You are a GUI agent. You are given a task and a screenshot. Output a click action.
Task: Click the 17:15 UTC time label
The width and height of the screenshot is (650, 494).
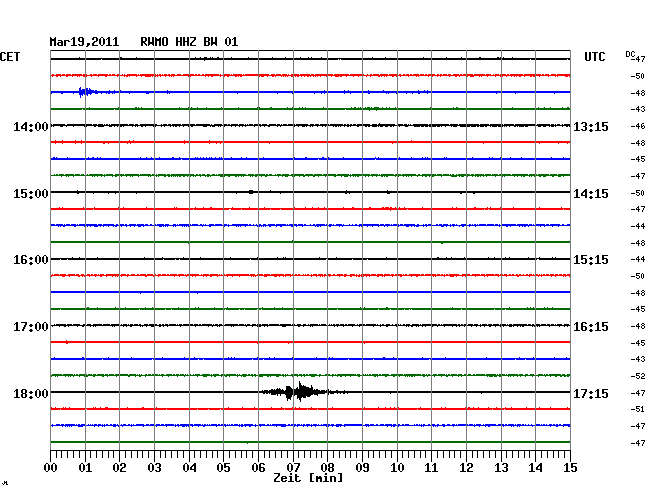(x=591, y=393)
